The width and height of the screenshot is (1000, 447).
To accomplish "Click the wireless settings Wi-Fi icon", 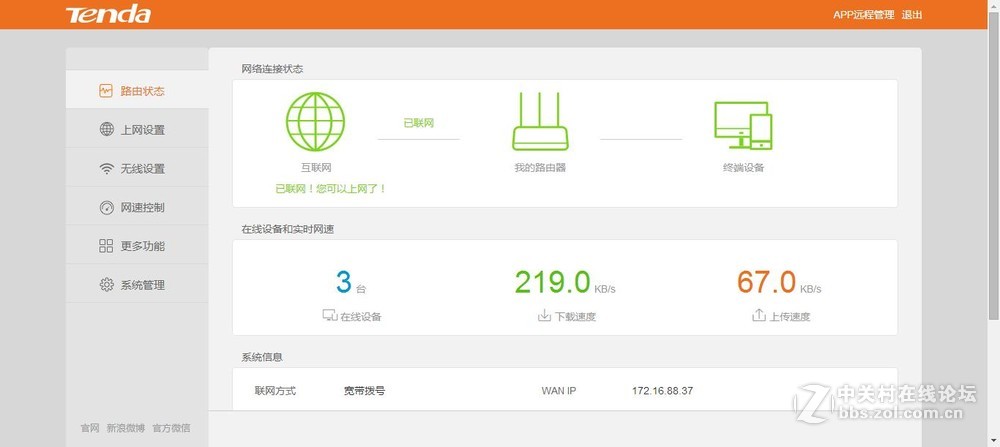I will coord(106,169).
